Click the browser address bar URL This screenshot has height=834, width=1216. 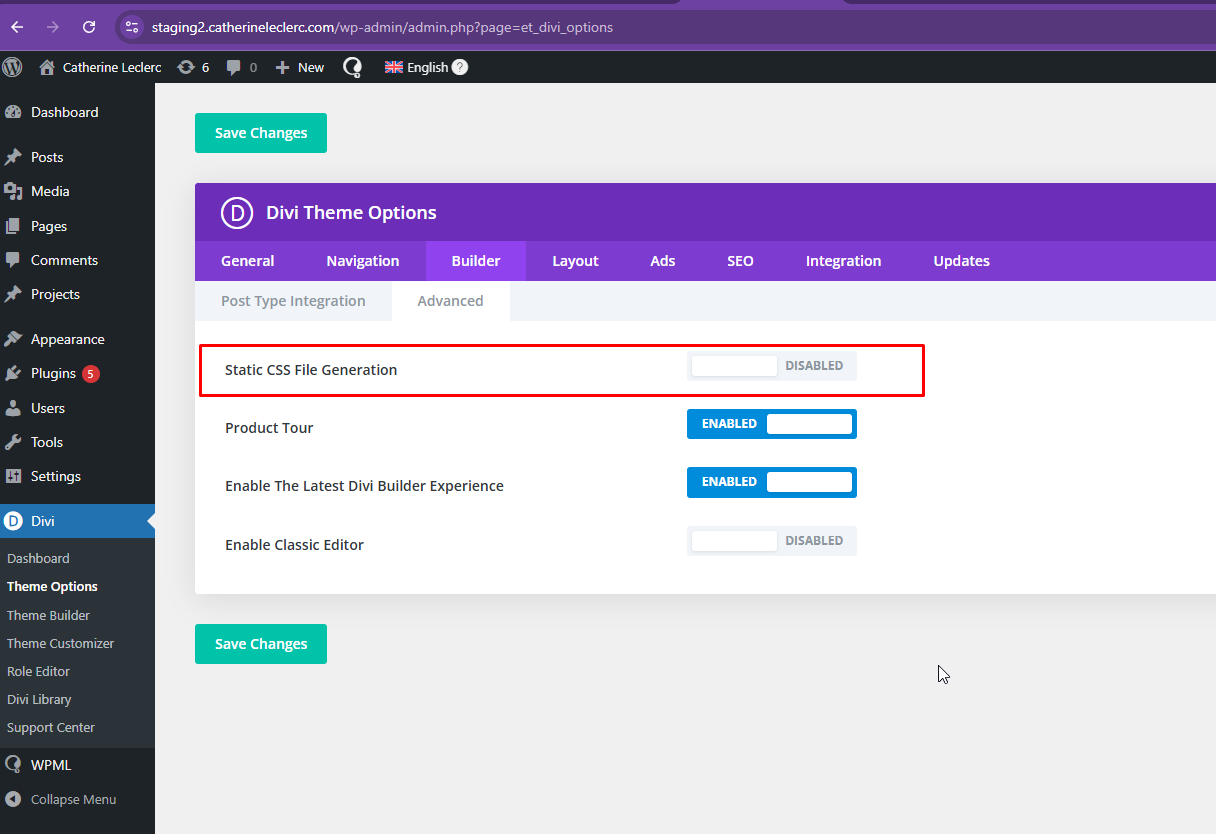tap(382, 27)
